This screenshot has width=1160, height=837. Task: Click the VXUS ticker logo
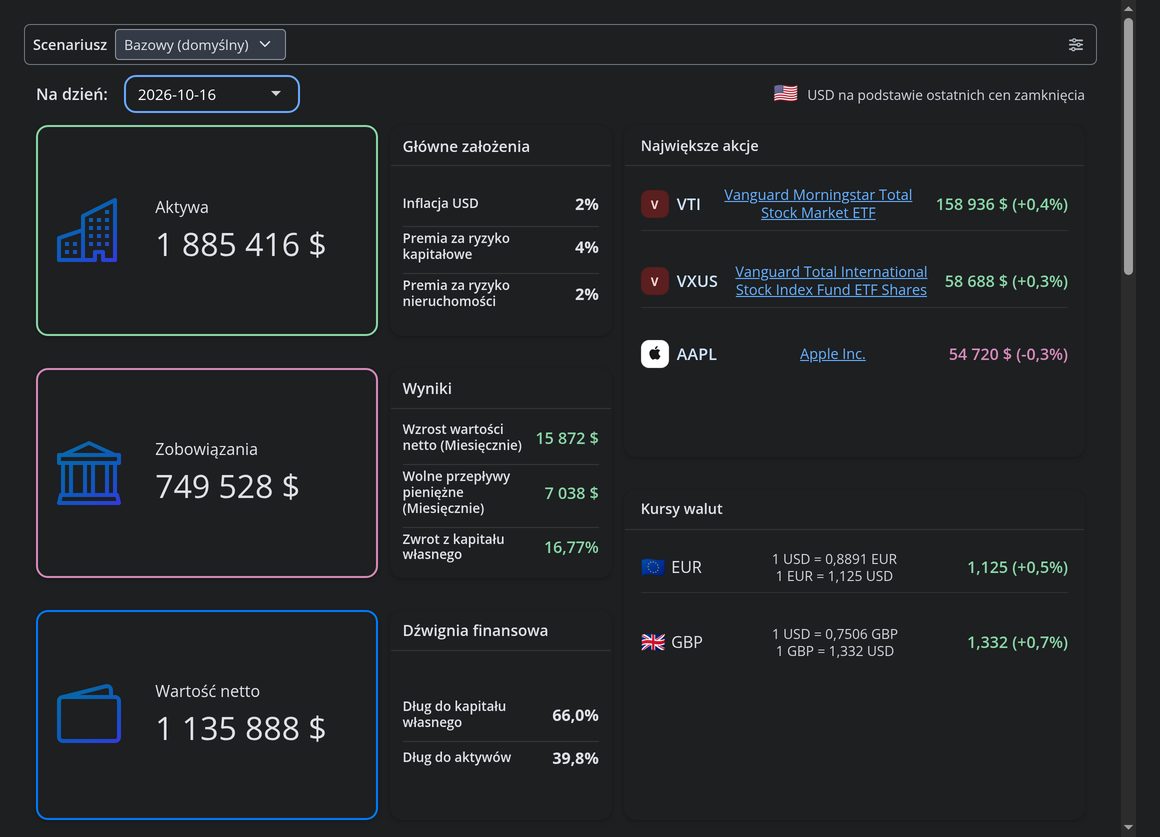(x=655, y=281)
